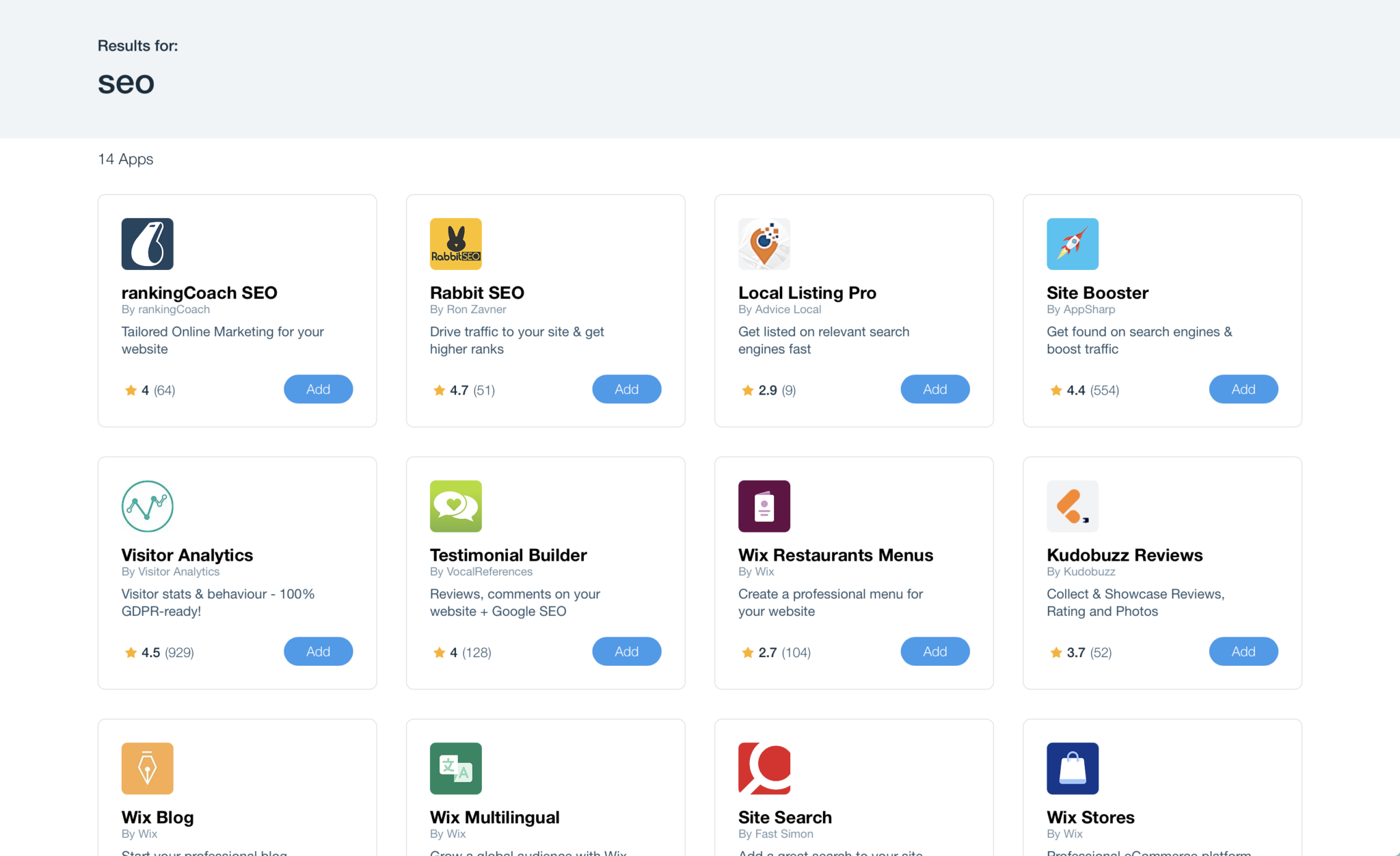
Task: Click the 'By AppSharp' developer text
Action: 1081,310
